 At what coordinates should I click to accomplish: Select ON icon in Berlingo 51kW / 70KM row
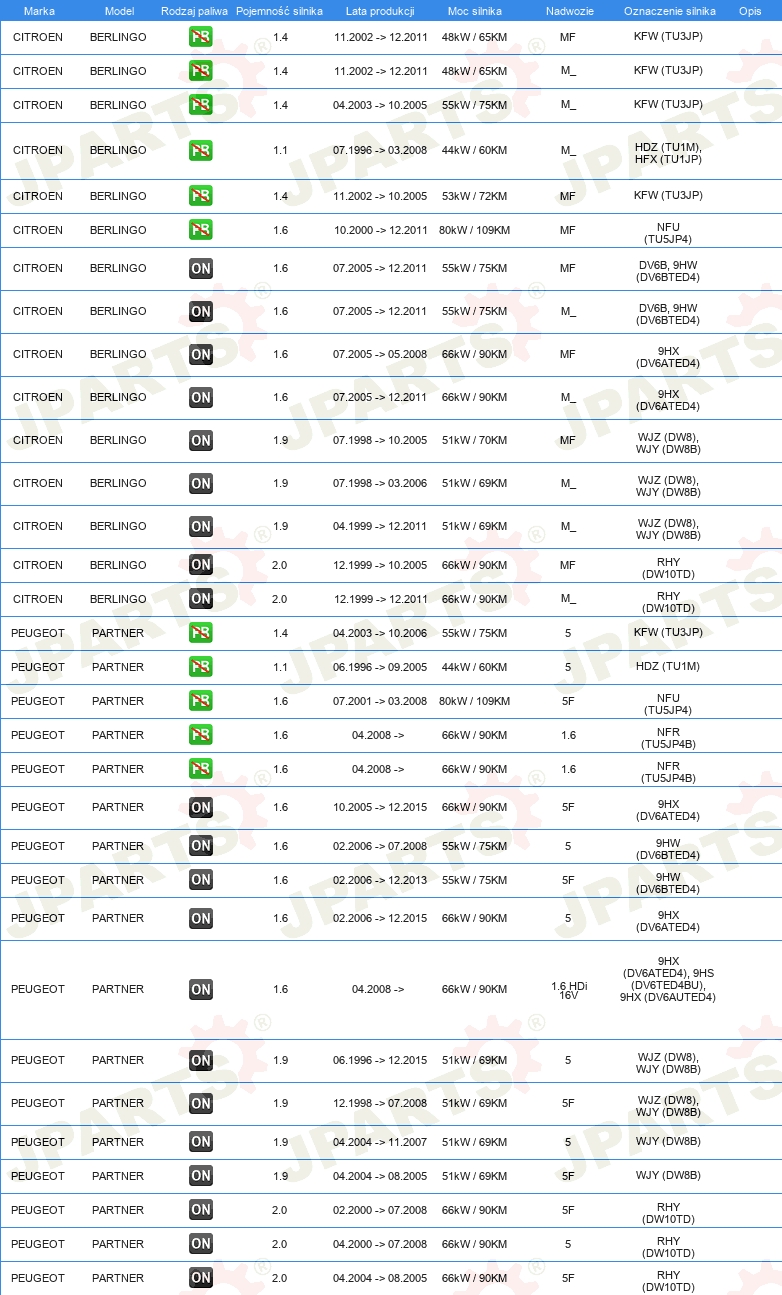(x=201, y=440)
